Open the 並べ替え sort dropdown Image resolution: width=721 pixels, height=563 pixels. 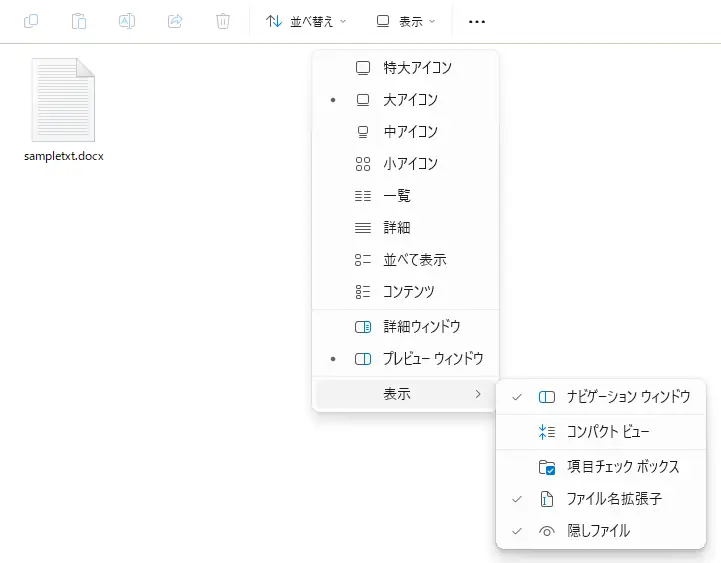[x=306, y=21]
